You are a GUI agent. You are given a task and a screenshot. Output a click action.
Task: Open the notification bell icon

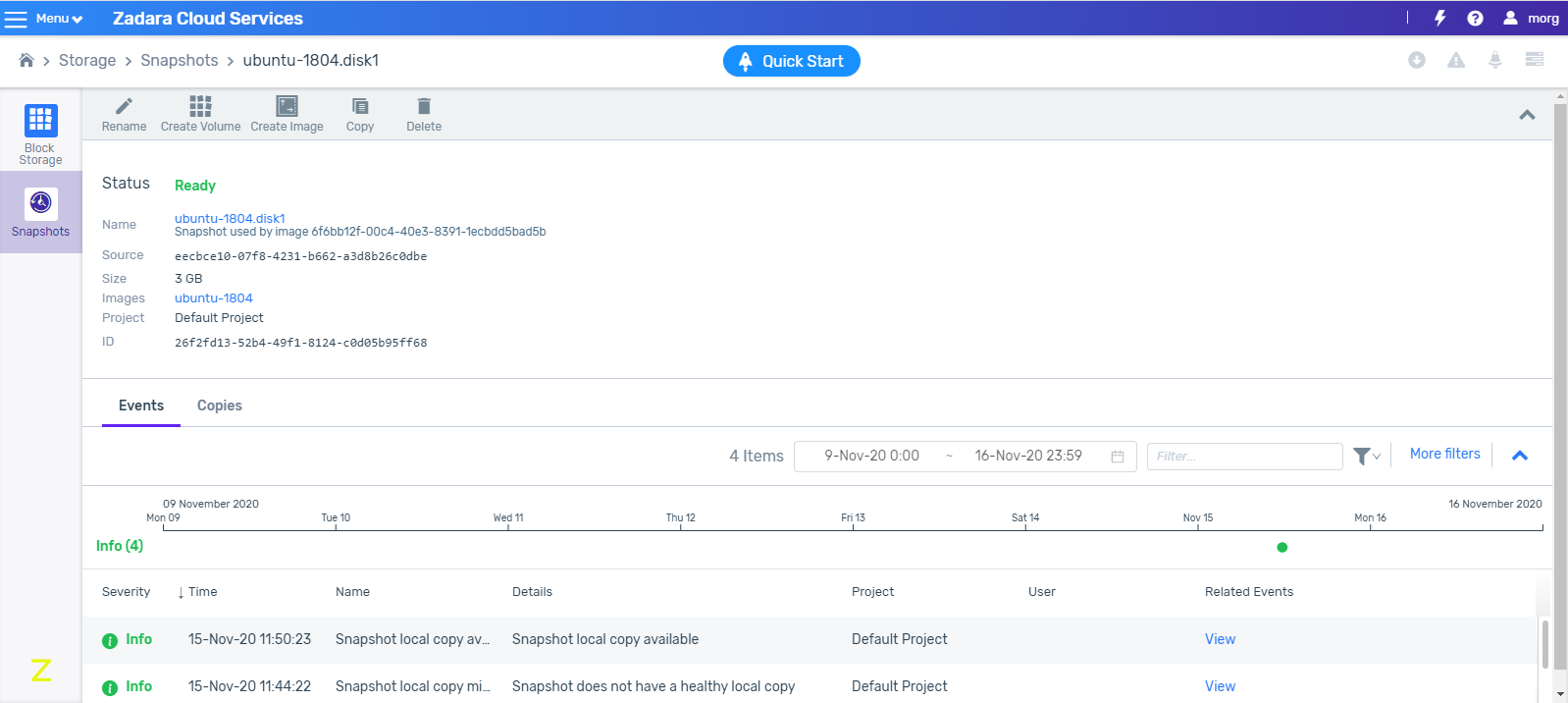(x=1495, y=60)
